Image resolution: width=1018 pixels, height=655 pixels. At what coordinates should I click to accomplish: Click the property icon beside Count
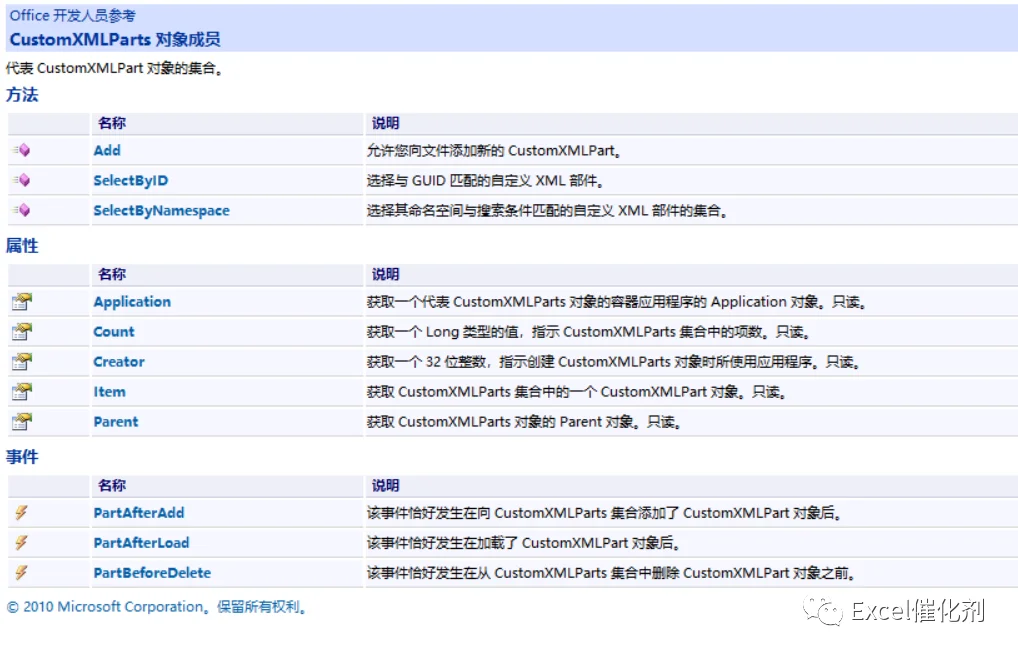pos(21,331)
